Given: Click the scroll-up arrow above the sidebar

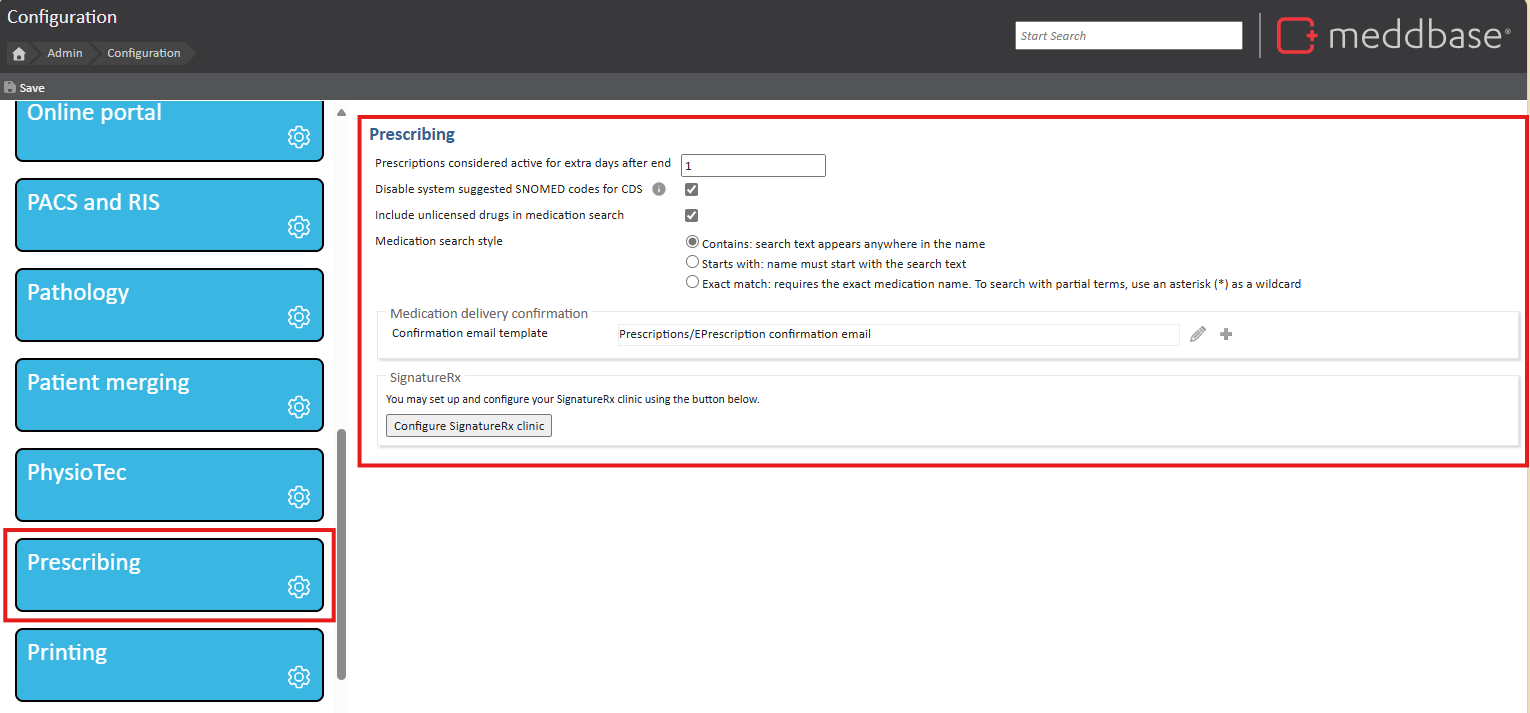Looking at the screenshot, I should point(341,111).
